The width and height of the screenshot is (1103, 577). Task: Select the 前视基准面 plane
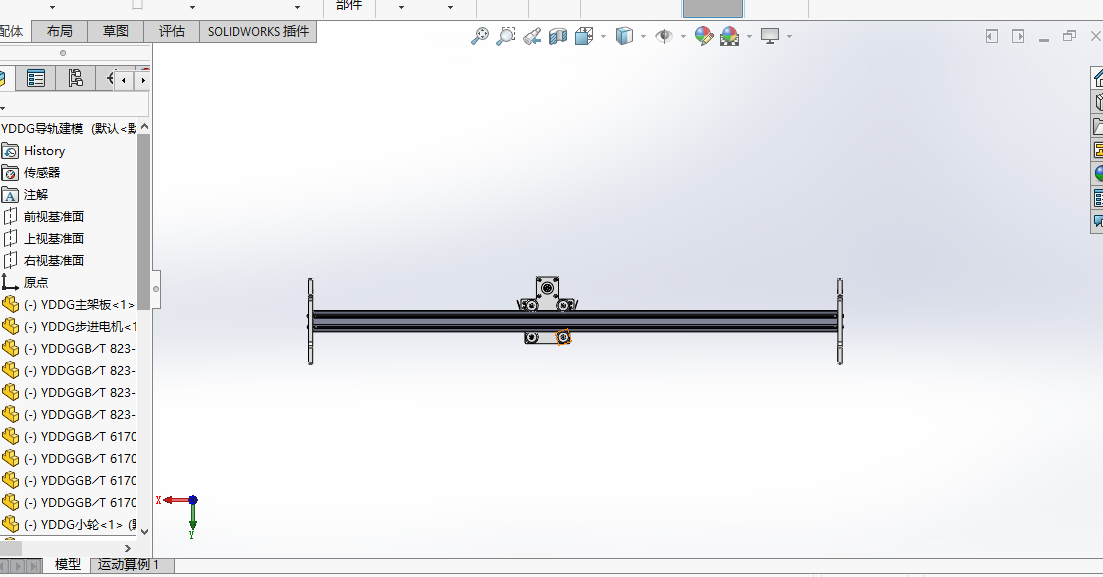(43, 217)
